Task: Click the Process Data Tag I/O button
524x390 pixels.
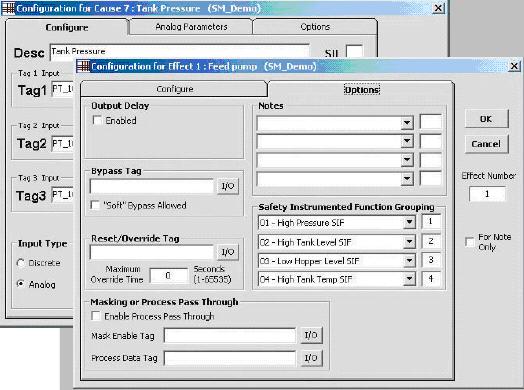Action: (311, 358)
